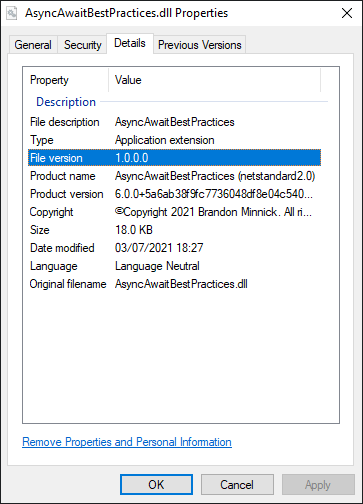Click the Description group heading
363x504 pixels.
tap(66, 102)
